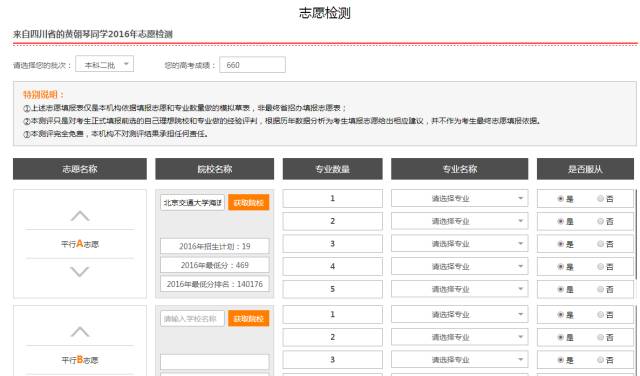
Task: Click the 志愿名称 column header
Action: coord(80,169)
